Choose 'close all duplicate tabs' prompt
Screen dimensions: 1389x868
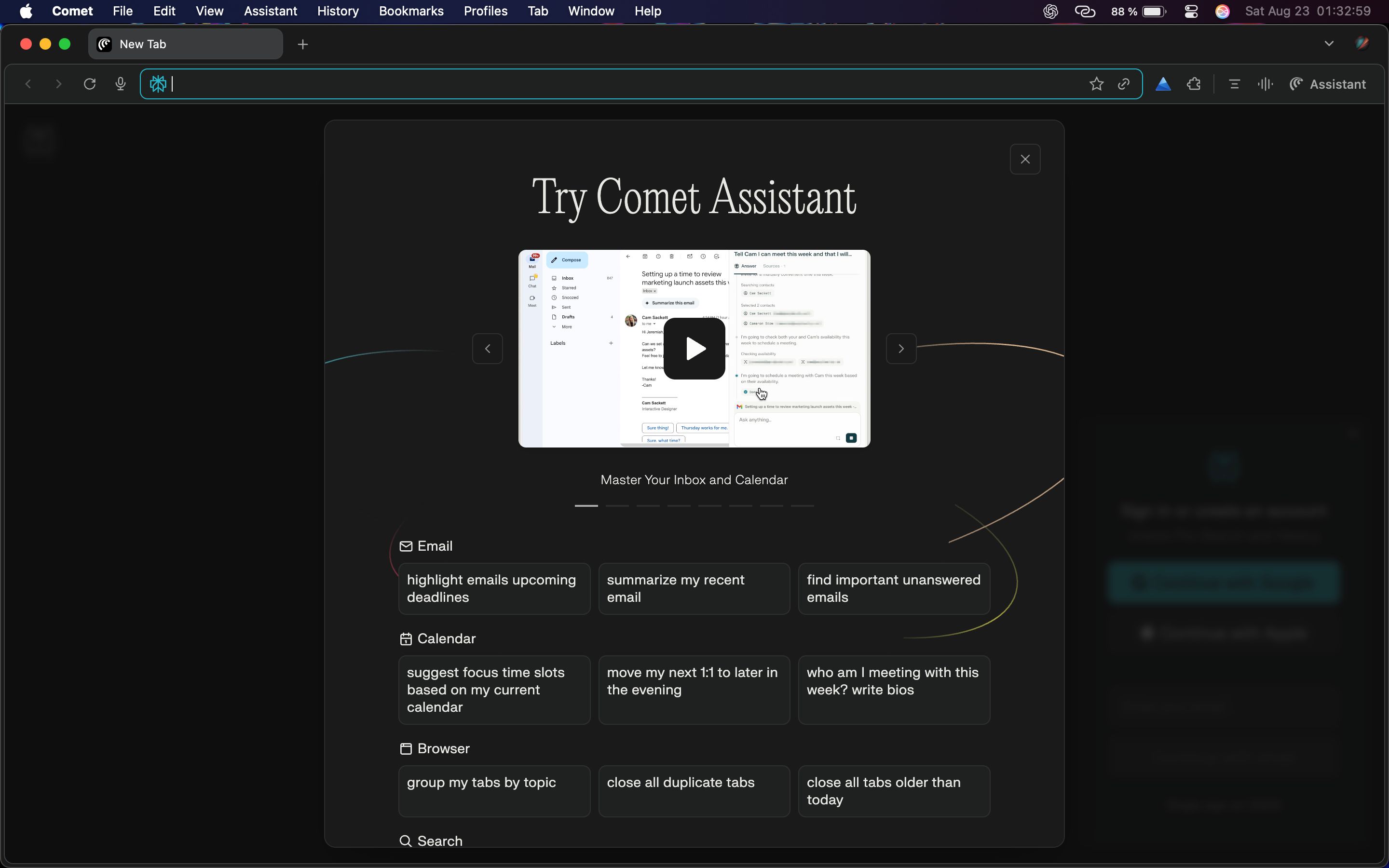pyautogui.click(x=694, y=790)
